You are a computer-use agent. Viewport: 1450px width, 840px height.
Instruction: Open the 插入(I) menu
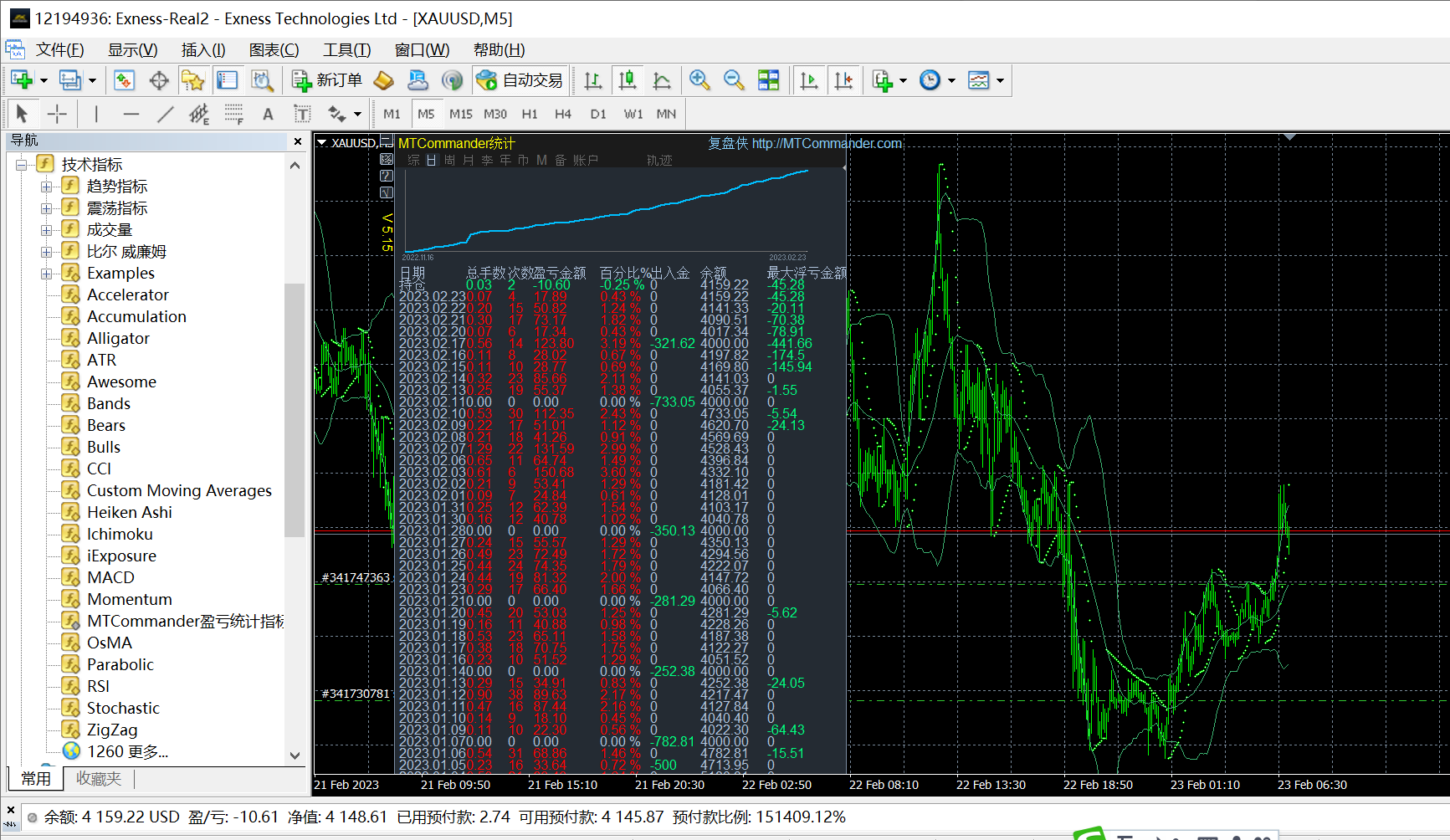pos(203,50)
